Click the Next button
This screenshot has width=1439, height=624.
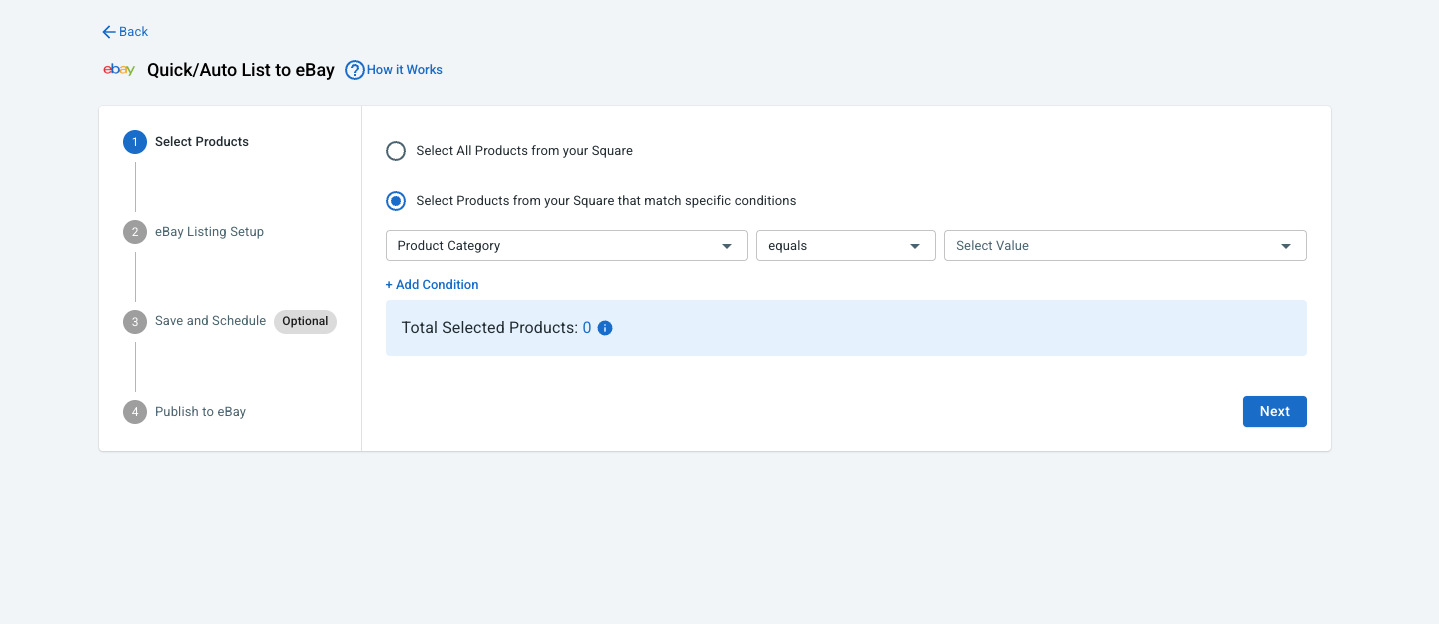pos(1275,412)
